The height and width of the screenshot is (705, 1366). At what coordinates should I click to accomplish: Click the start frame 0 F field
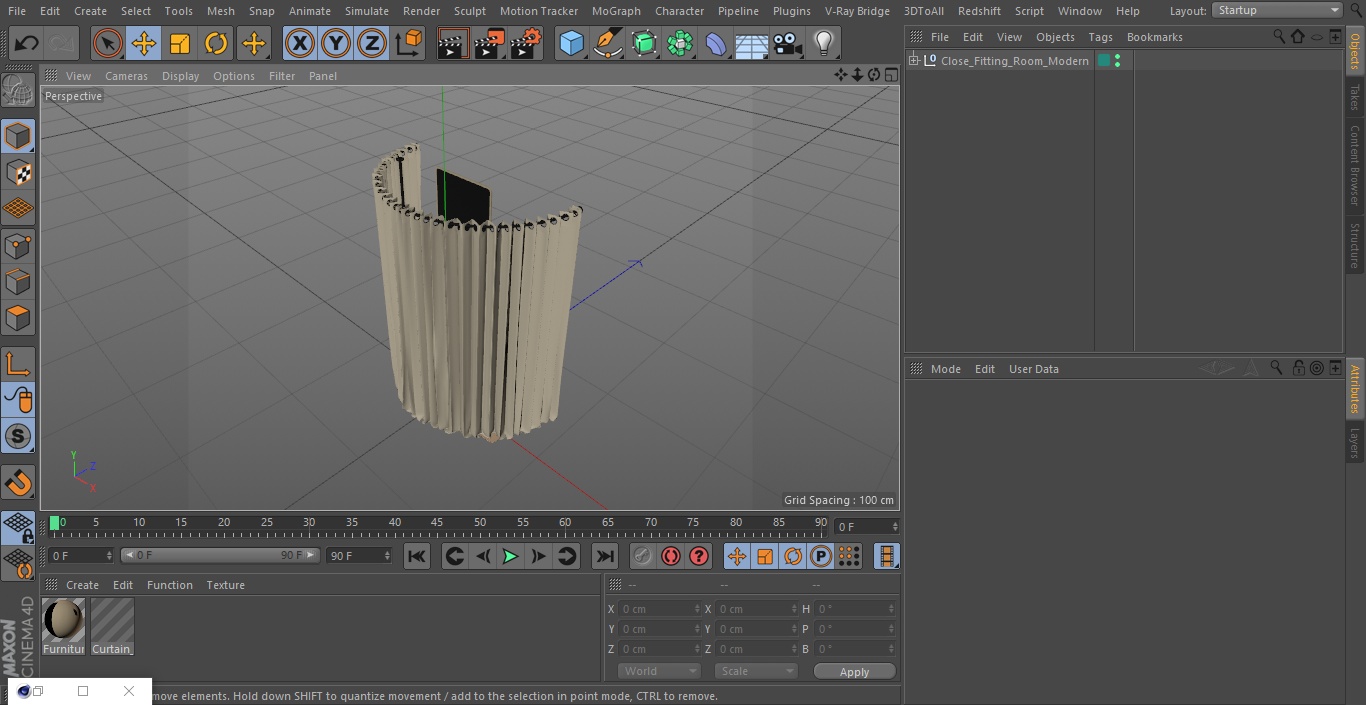click(x=81, y=555)
